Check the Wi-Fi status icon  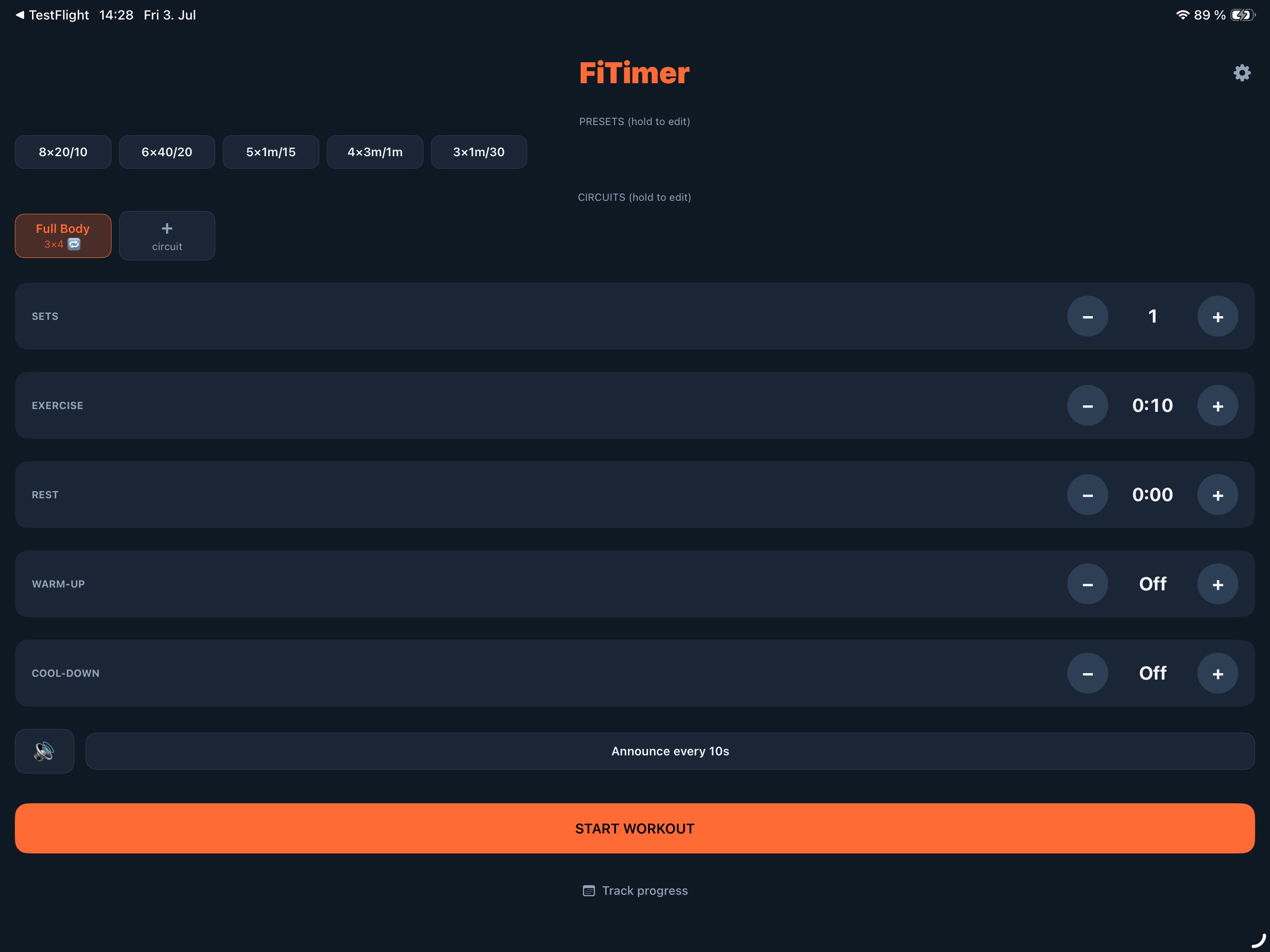coord(1182,15)
